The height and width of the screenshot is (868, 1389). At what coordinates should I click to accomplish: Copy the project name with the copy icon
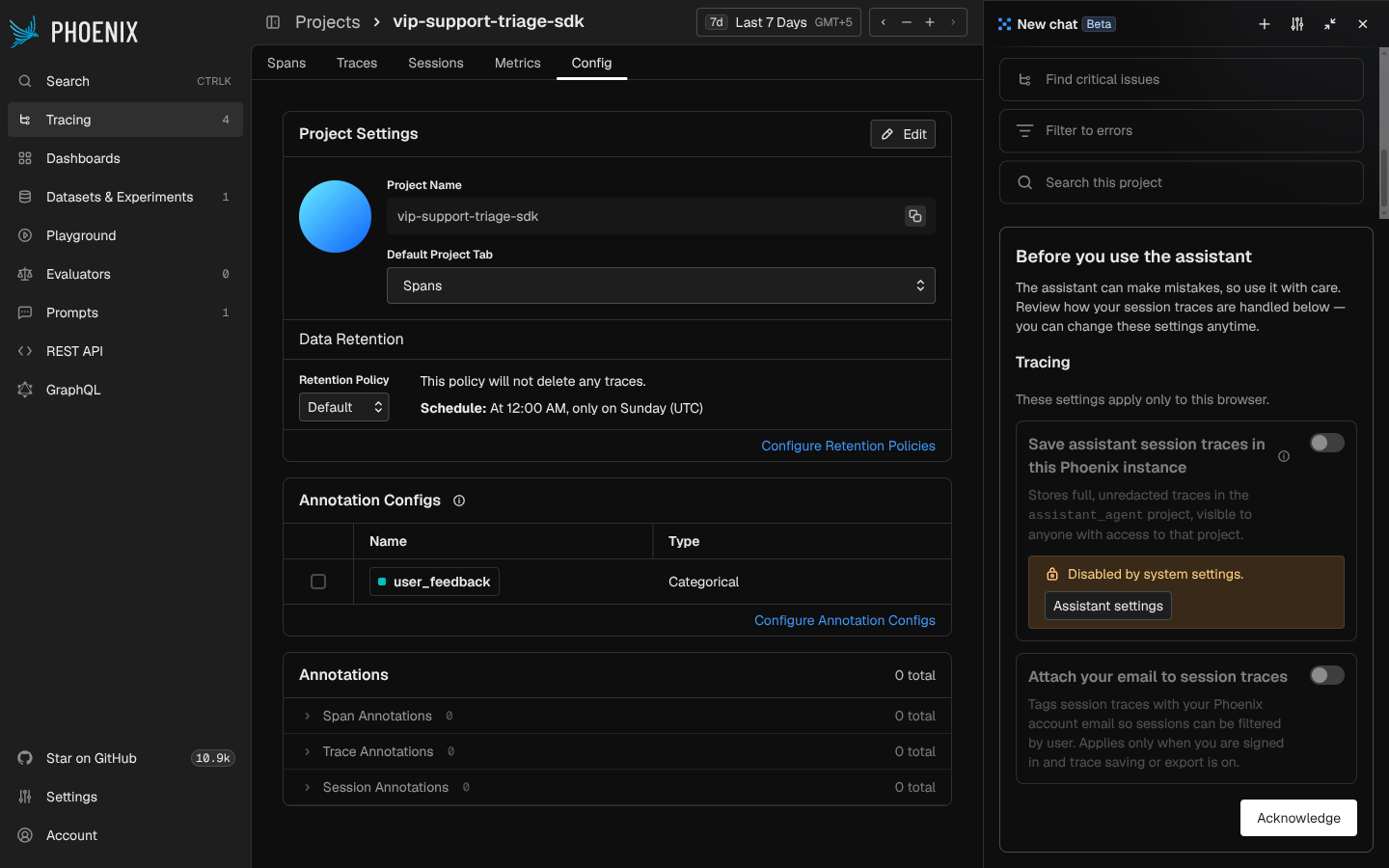914,216
